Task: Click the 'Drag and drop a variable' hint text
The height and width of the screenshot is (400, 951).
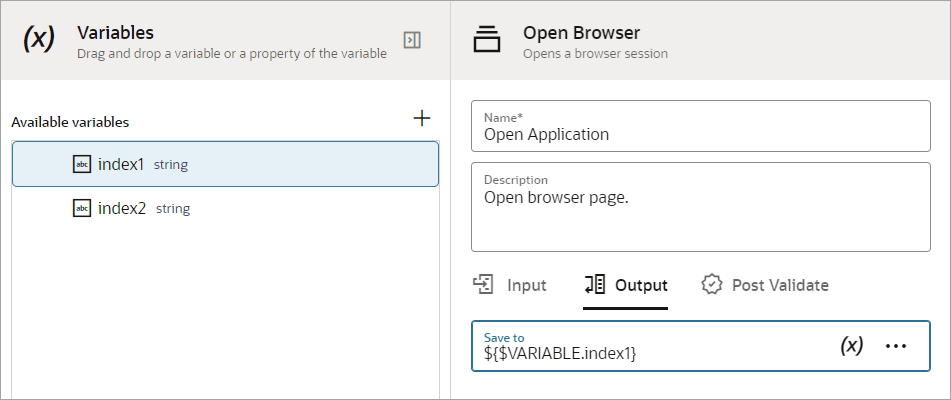Action: click(x=232, y=53)
